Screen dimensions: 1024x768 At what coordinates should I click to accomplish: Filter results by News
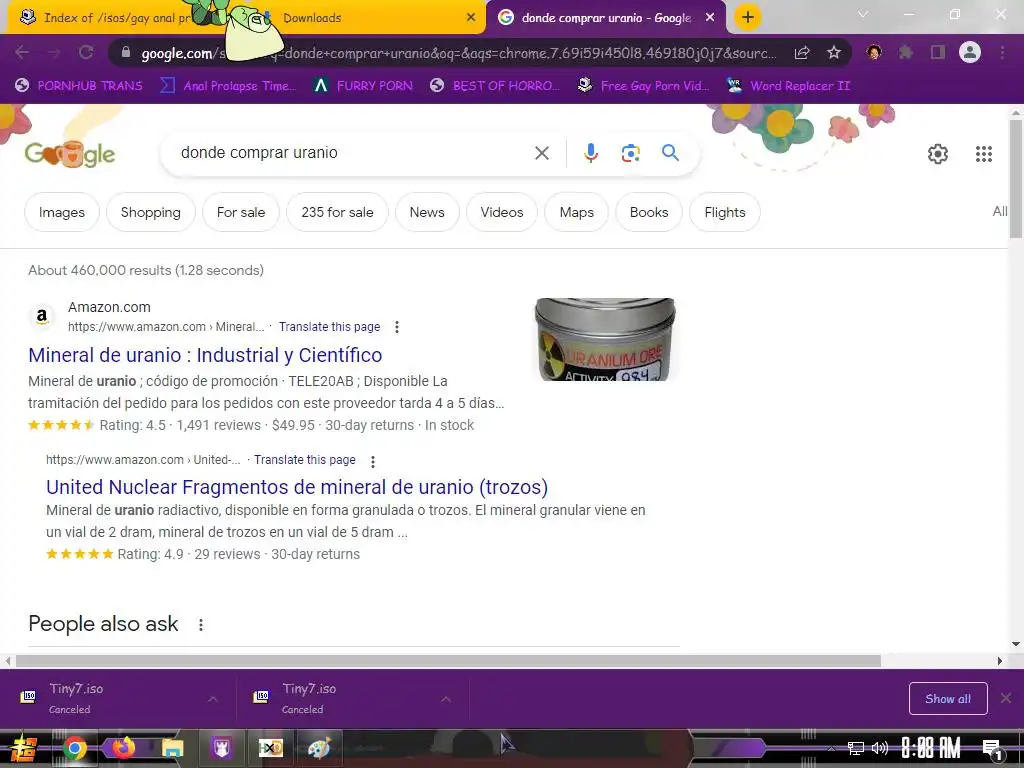coord(427,212)
